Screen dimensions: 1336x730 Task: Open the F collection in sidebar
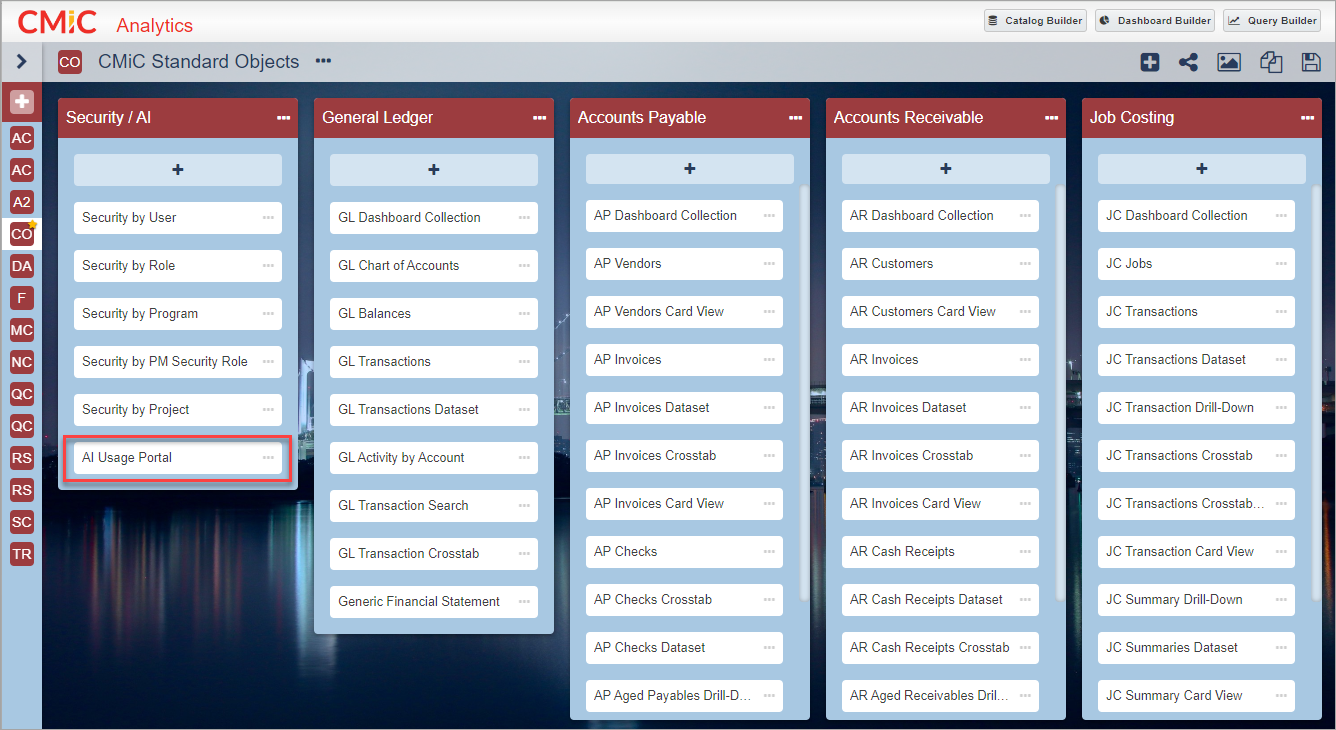click(x=22, y=298)
